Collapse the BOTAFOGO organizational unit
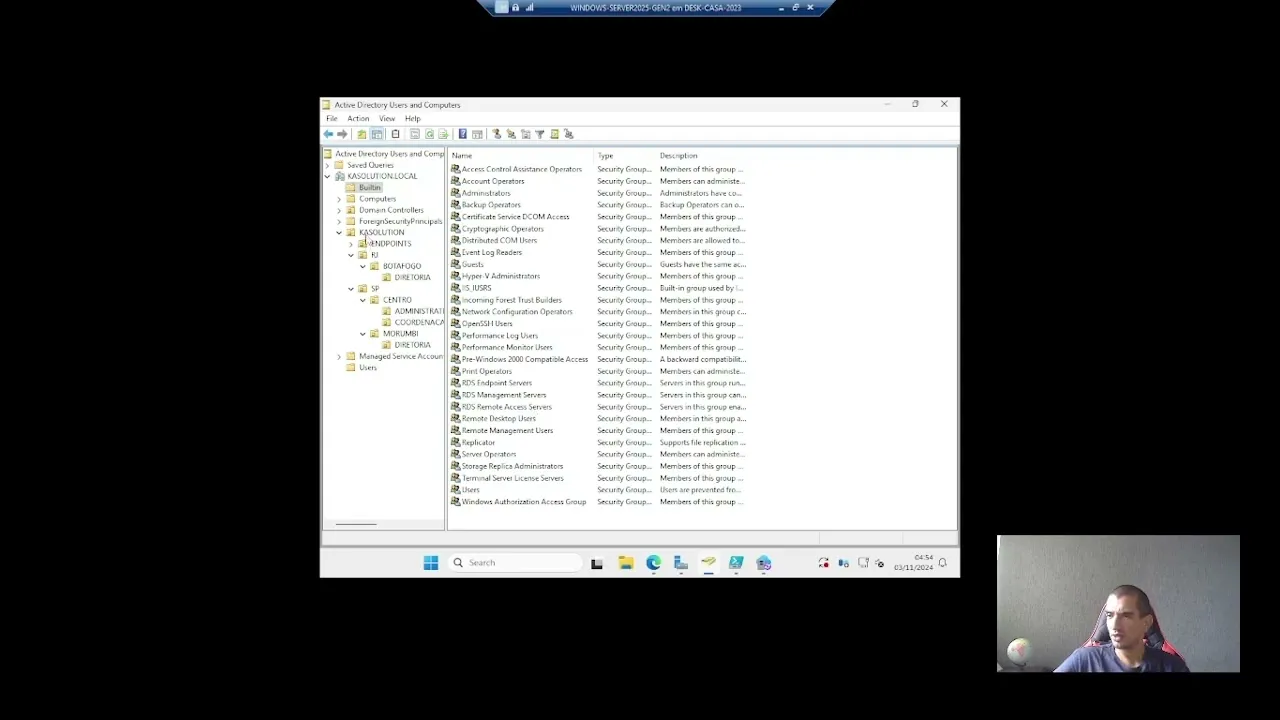 click(363, 266)
